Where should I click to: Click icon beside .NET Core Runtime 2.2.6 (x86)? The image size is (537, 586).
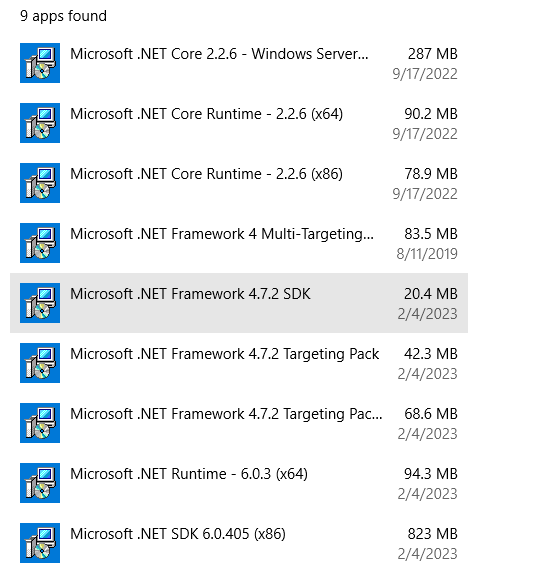[x=40, y=183]
